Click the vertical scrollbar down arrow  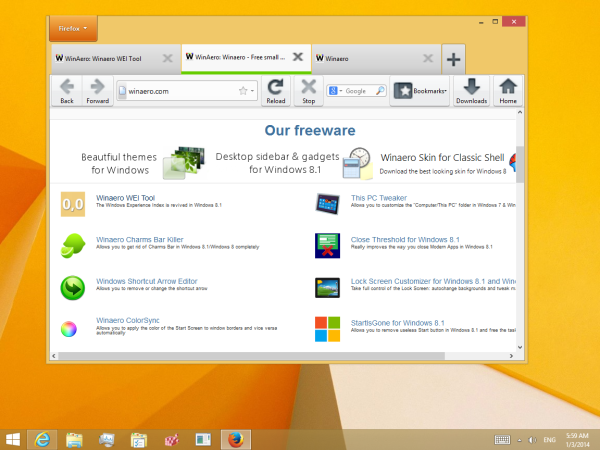pyautogui.click(x=520, y=347)
